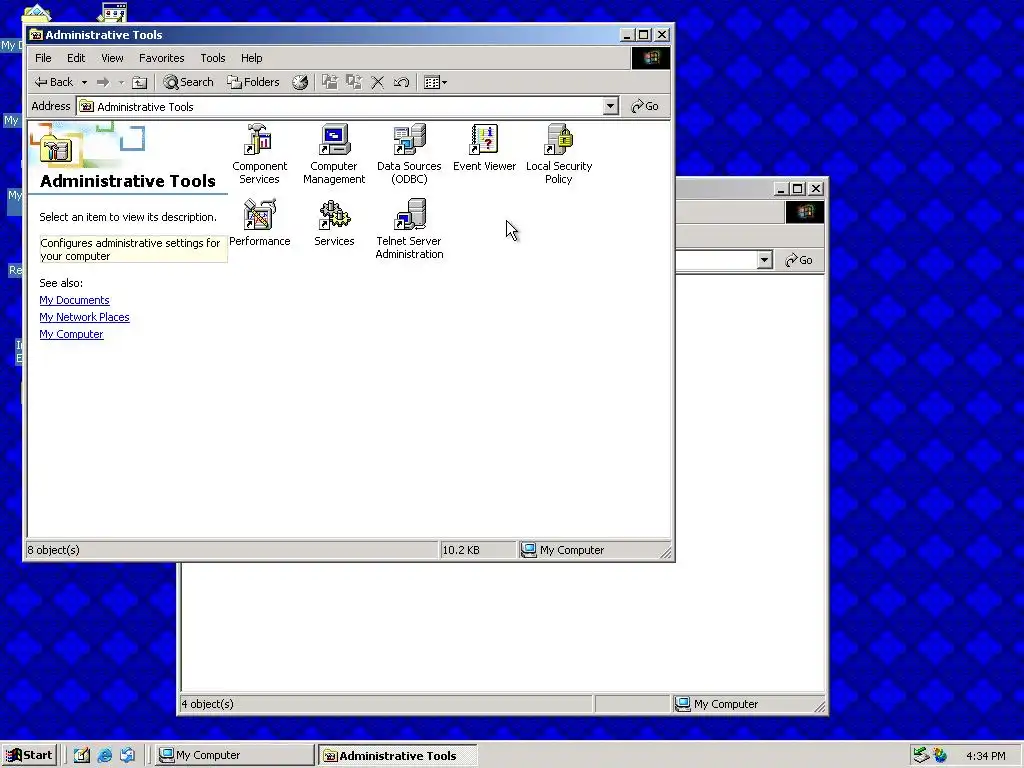Go up one folder level
This screenshot has width=1024, height=768.
click(140, 82)
